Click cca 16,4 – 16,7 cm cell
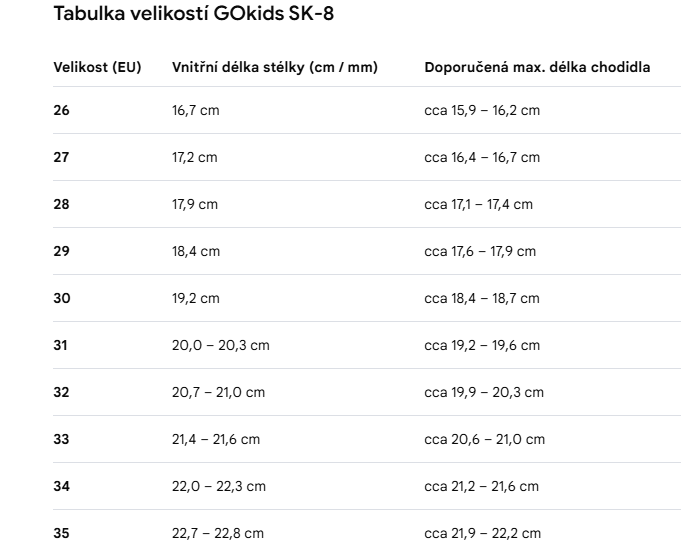 [482, 157]
